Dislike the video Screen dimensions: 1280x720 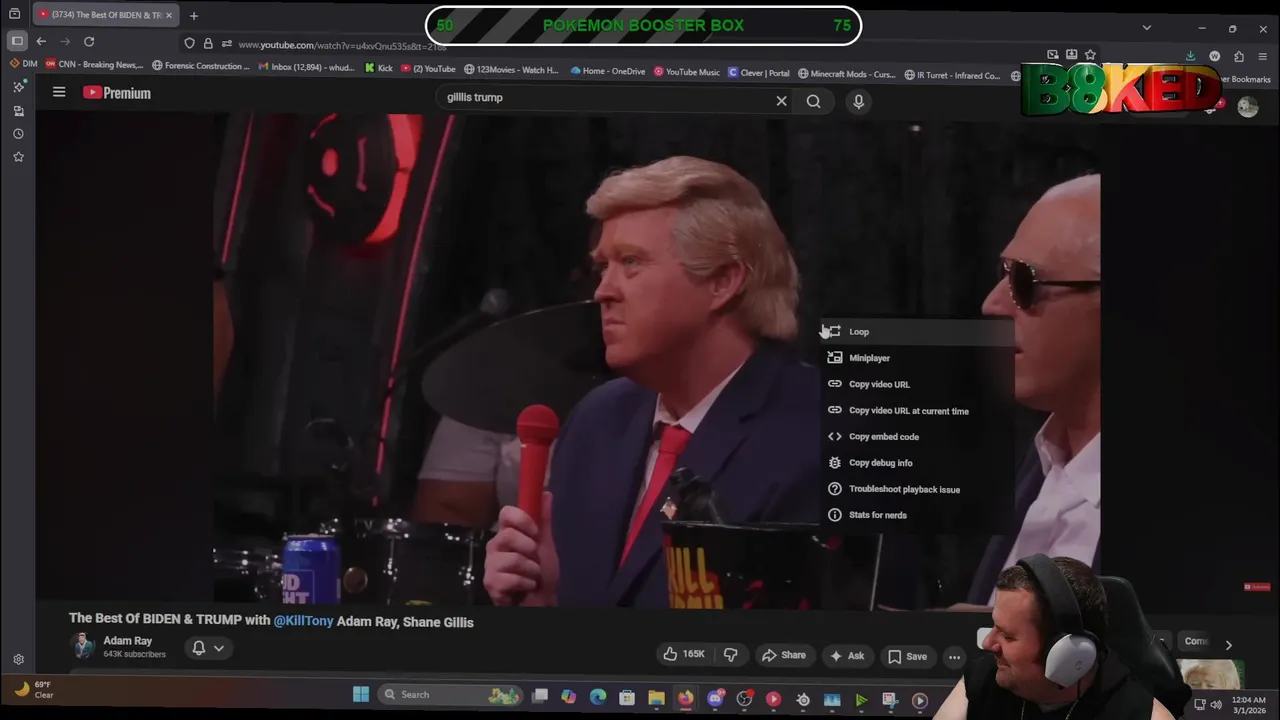731,655
